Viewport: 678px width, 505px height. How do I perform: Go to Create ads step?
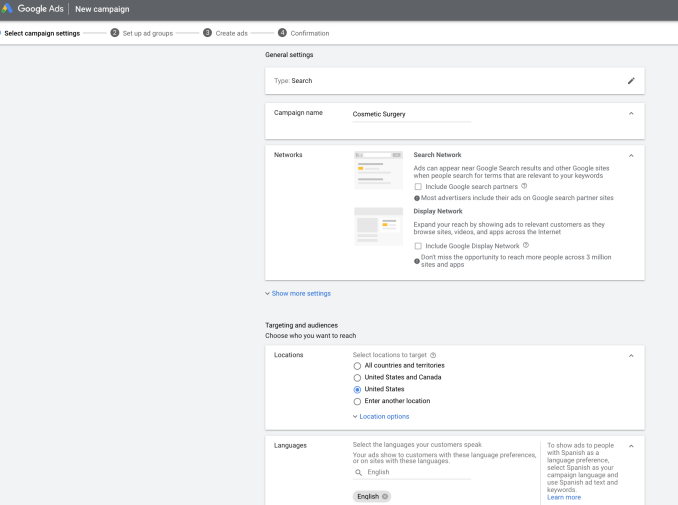coord(232,33)
